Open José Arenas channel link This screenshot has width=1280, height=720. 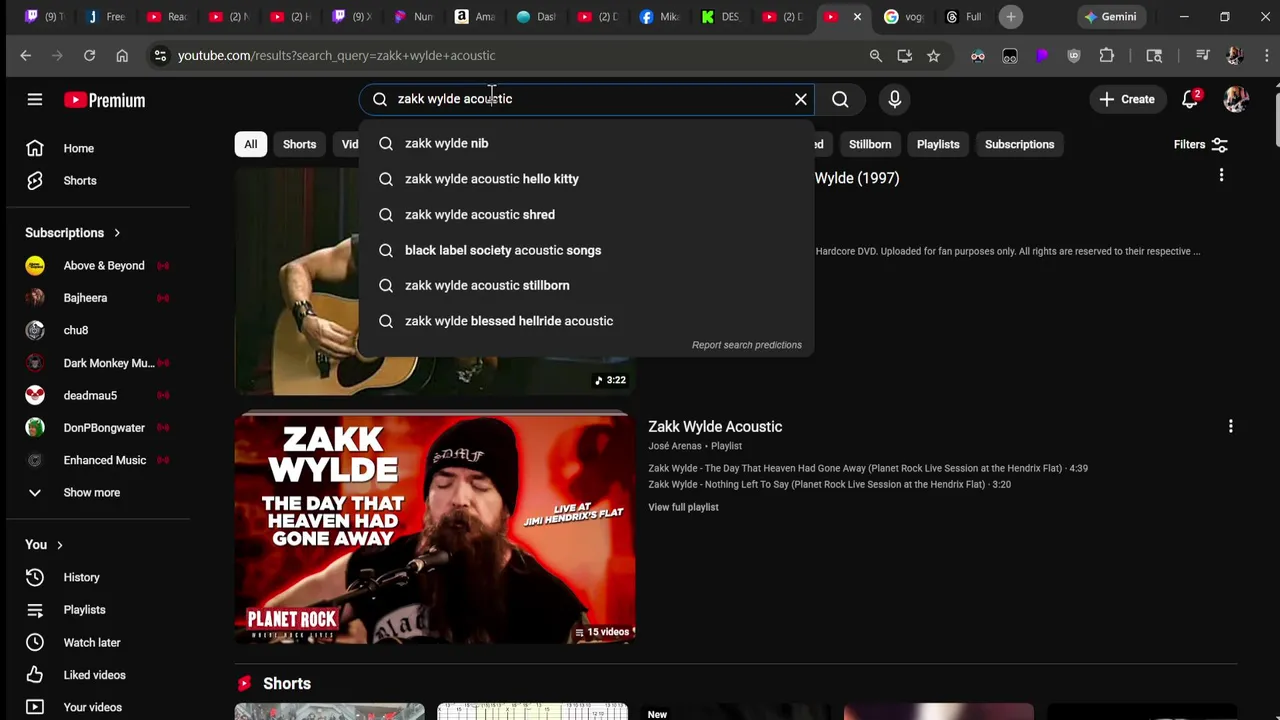pyautogui.click(x=675, y=446)
